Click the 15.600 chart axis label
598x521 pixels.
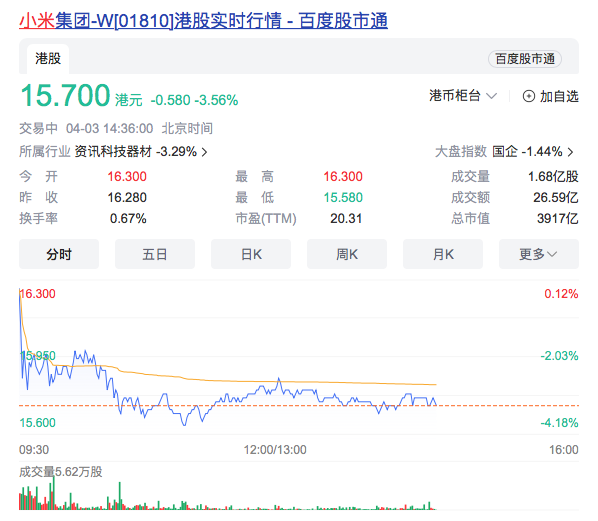coord(37,423)
